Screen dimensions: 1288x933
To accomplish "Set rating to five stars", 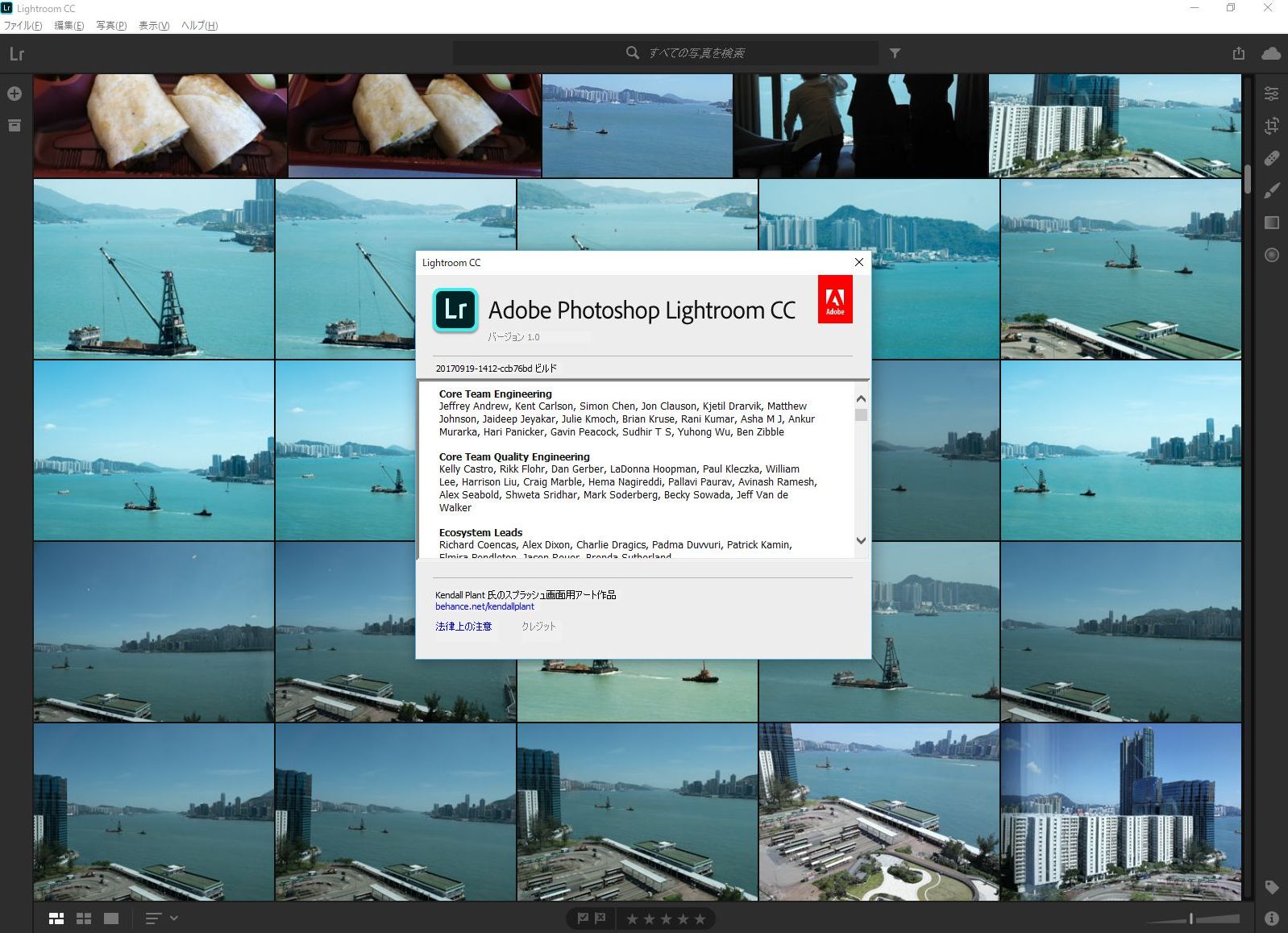I will (x=700, y=919).
